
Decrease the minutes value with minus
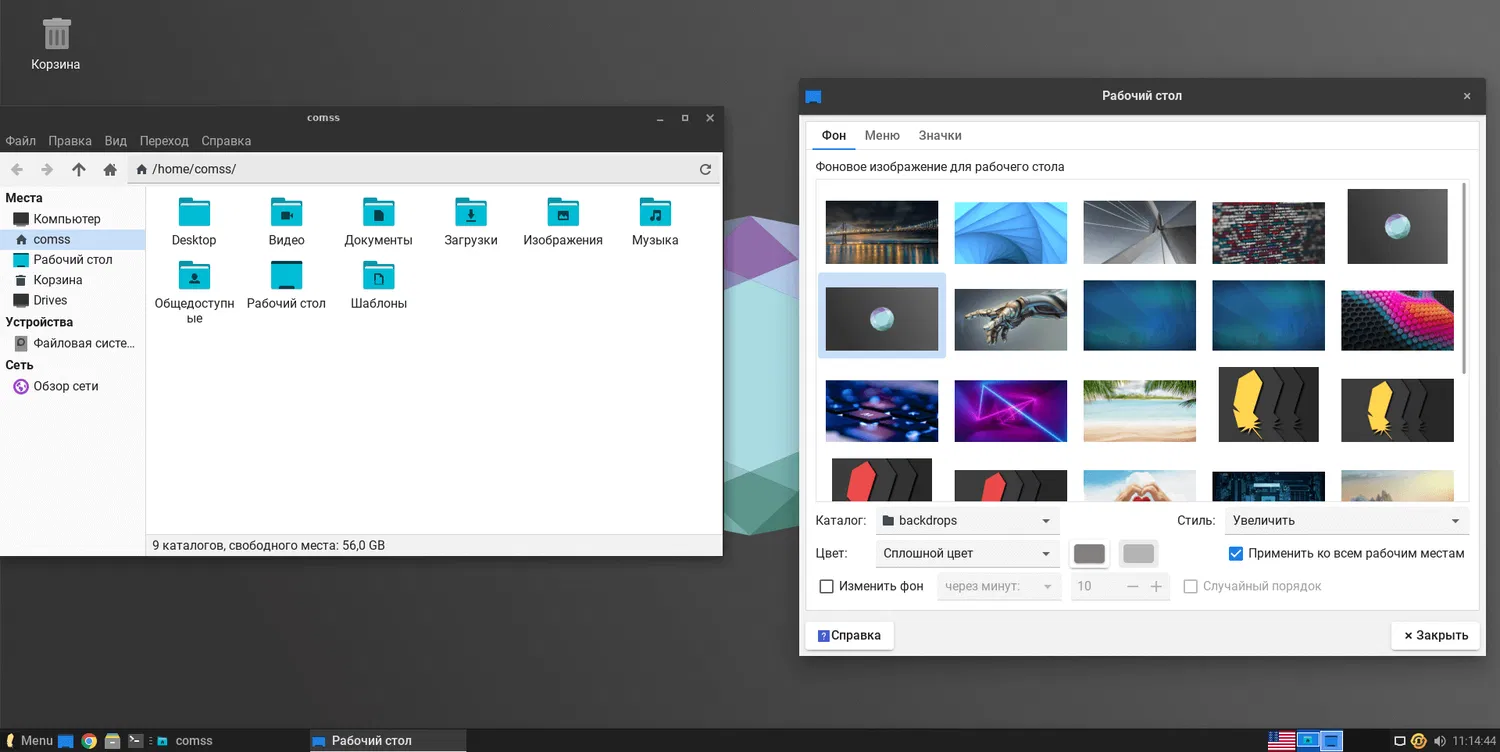pos(1133,586)
